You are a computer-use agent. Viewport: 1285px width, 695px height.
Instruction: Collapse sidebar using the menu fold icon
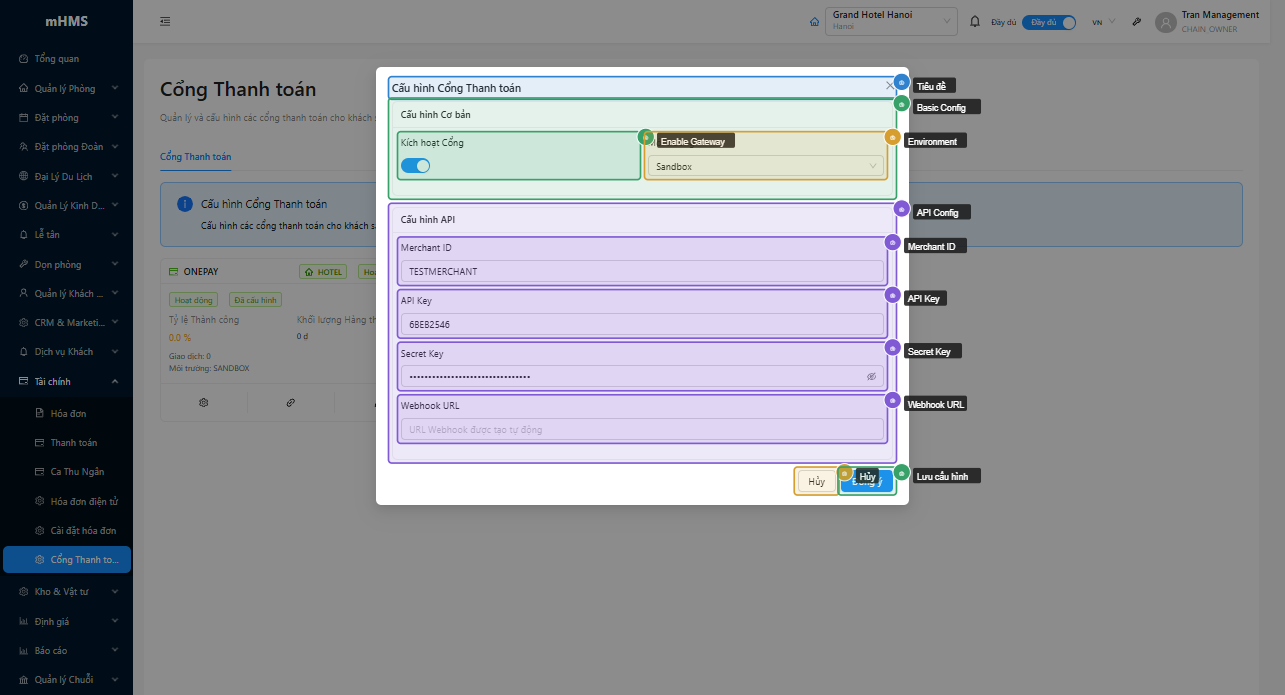point(165,21)
